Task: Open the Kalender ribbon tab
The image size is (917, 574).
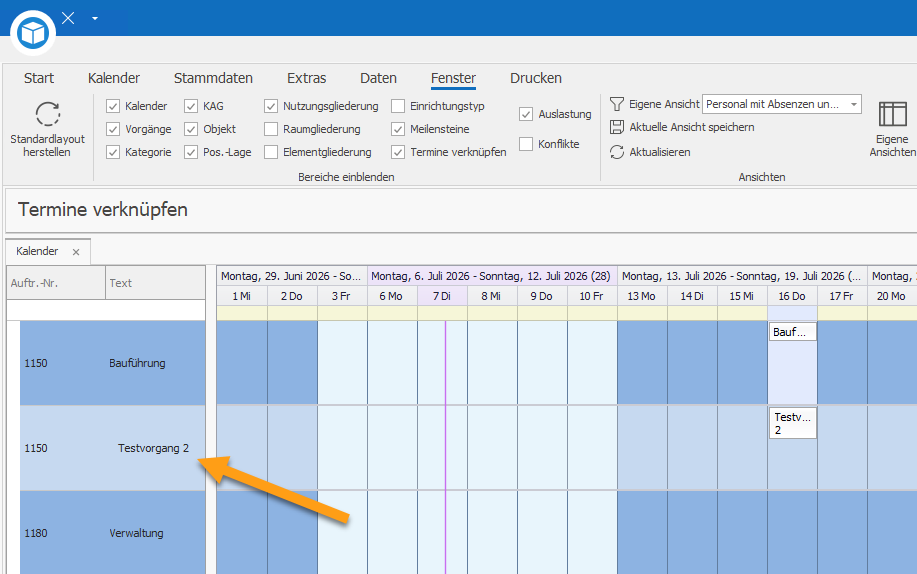Action: tap(114, 78)
